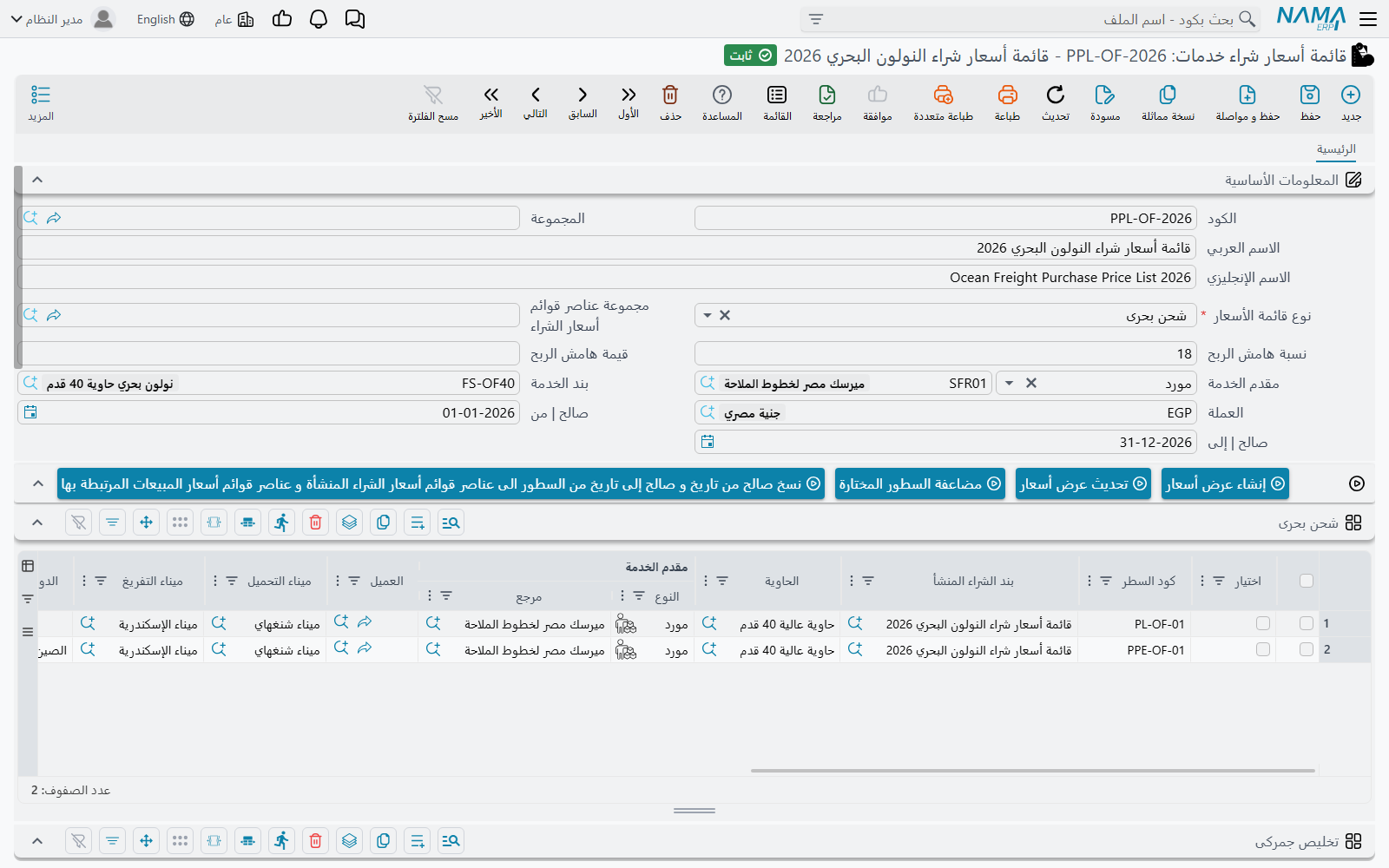1389x868 pixels.
Task: Collapse the المعلومات الأساسية section
Action: point(37,180)
